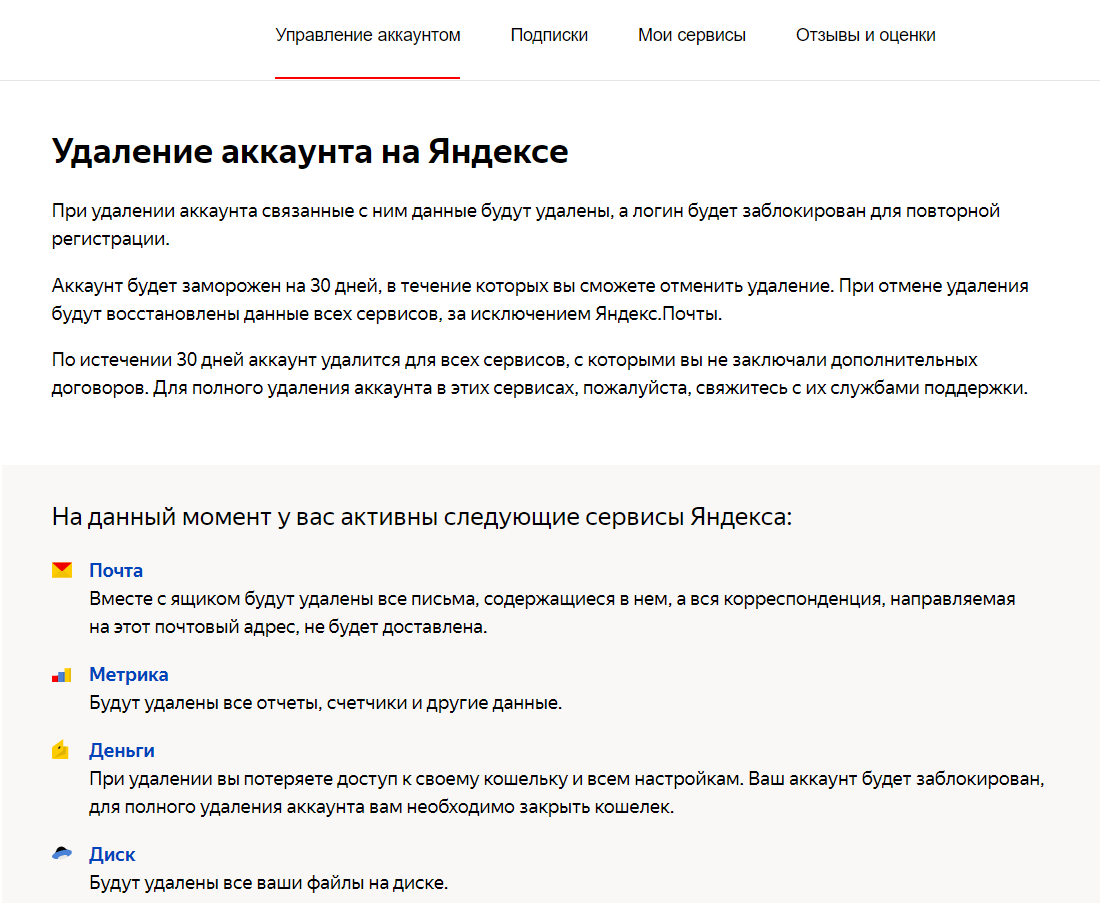Open the Метрика service link
1100x903 pixels.
pyautogui.click(x=128, y=674)
